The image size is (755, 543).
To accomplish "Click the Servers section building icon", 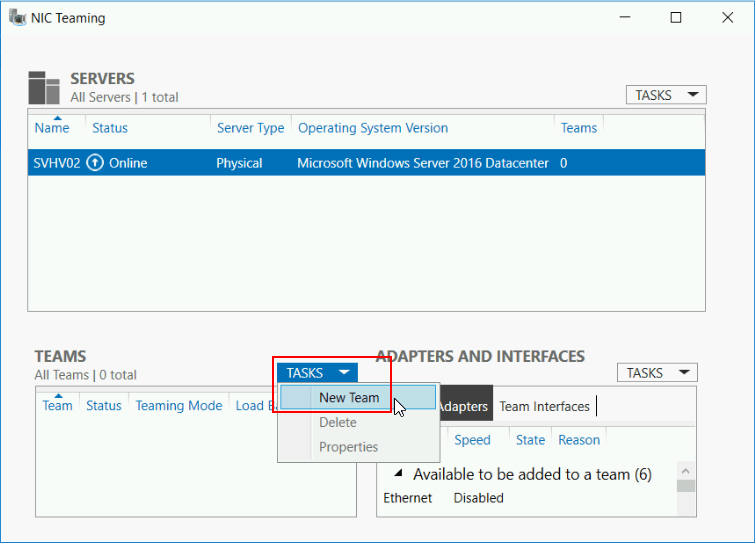I will 44,88.
